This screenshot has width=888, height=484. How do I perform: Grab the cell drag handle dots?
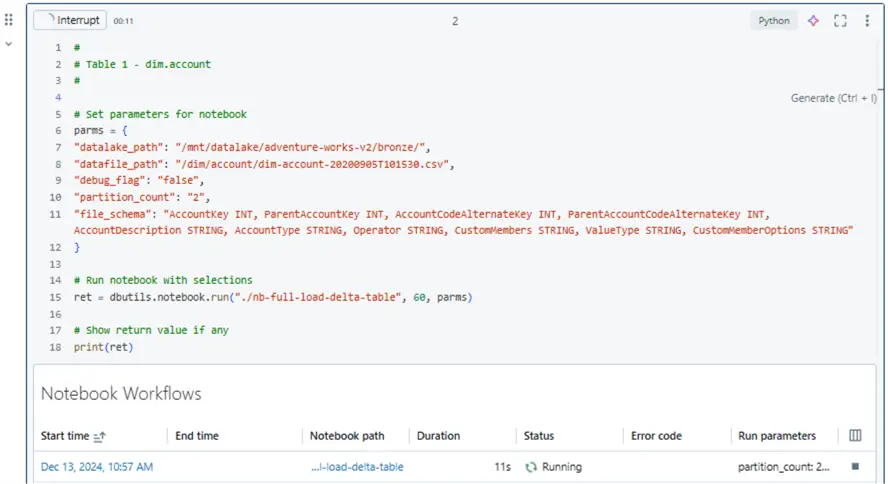tap(9, 20)
